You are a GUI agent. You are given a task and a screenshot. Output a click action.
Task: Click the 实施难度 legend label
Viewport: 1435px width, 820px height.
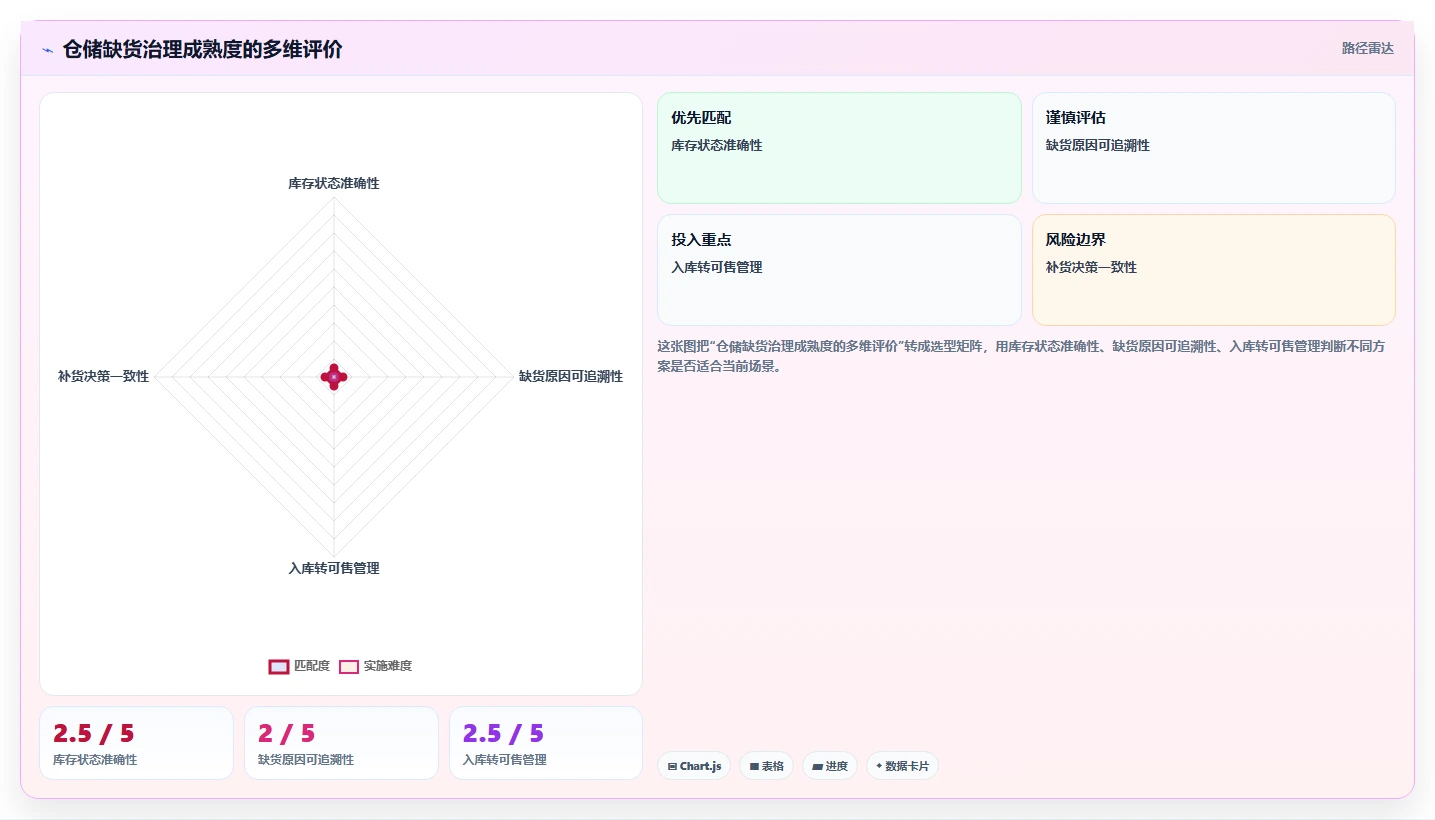pos(388,666)
